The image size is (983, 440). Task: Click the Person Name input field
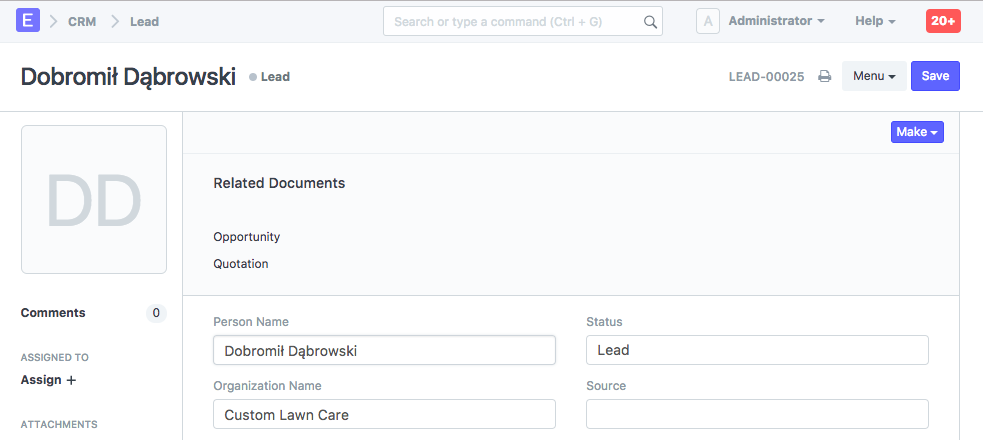[x=384, y=351]
